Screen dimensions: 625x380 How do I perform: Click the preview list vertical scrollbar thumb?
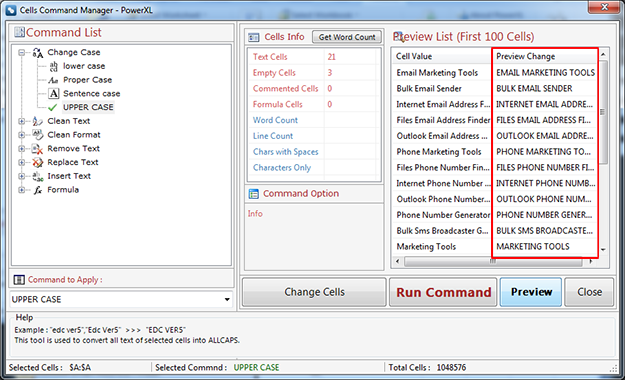point(603,112)
